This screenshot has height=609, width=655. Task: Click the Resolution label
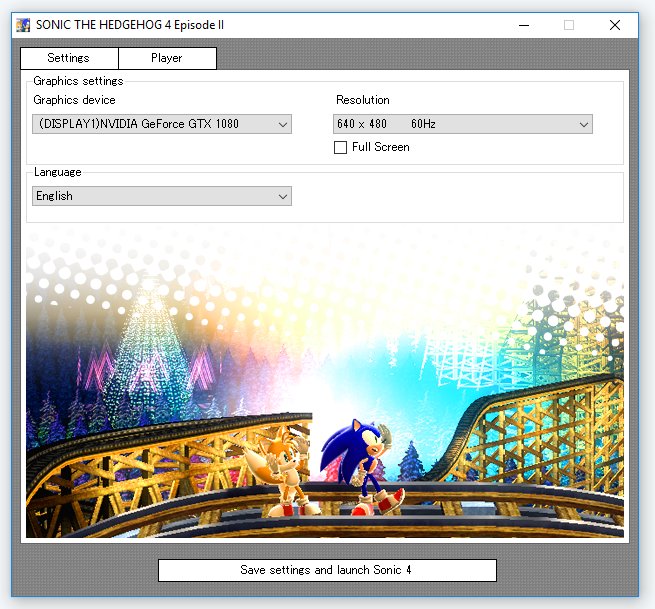pyautogui.click(x=363, y=100)
